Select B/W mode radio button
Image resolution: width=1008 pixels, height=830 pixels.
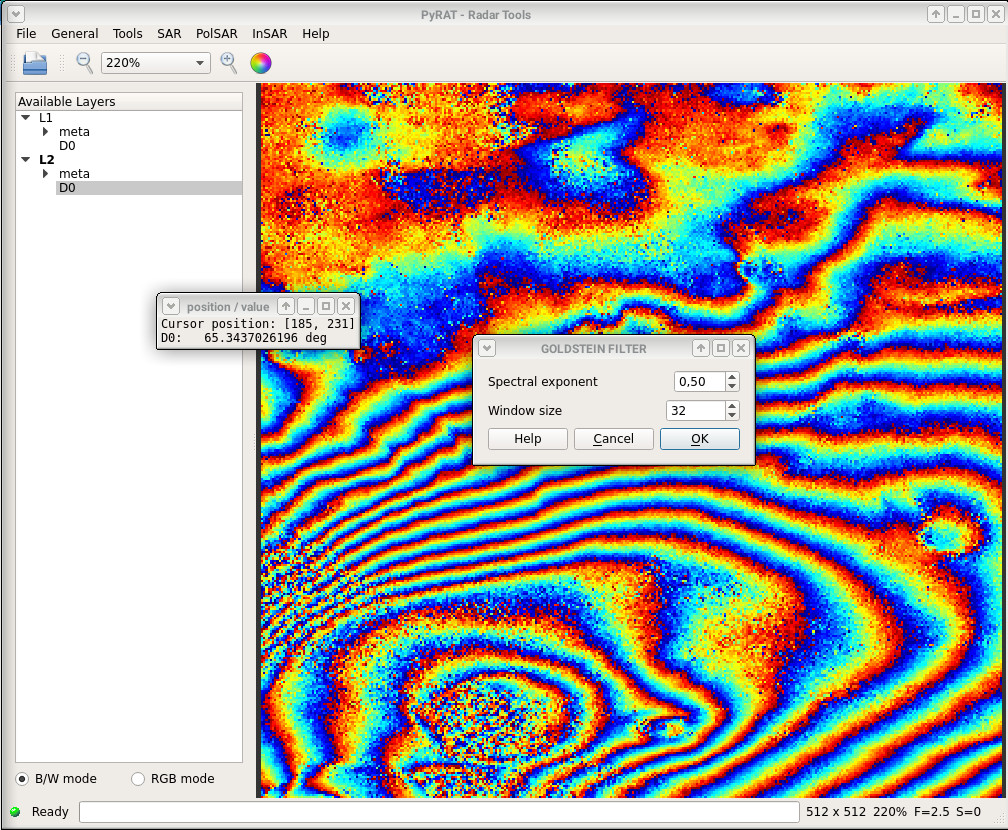pyautogui.click(x=22, y=779)
